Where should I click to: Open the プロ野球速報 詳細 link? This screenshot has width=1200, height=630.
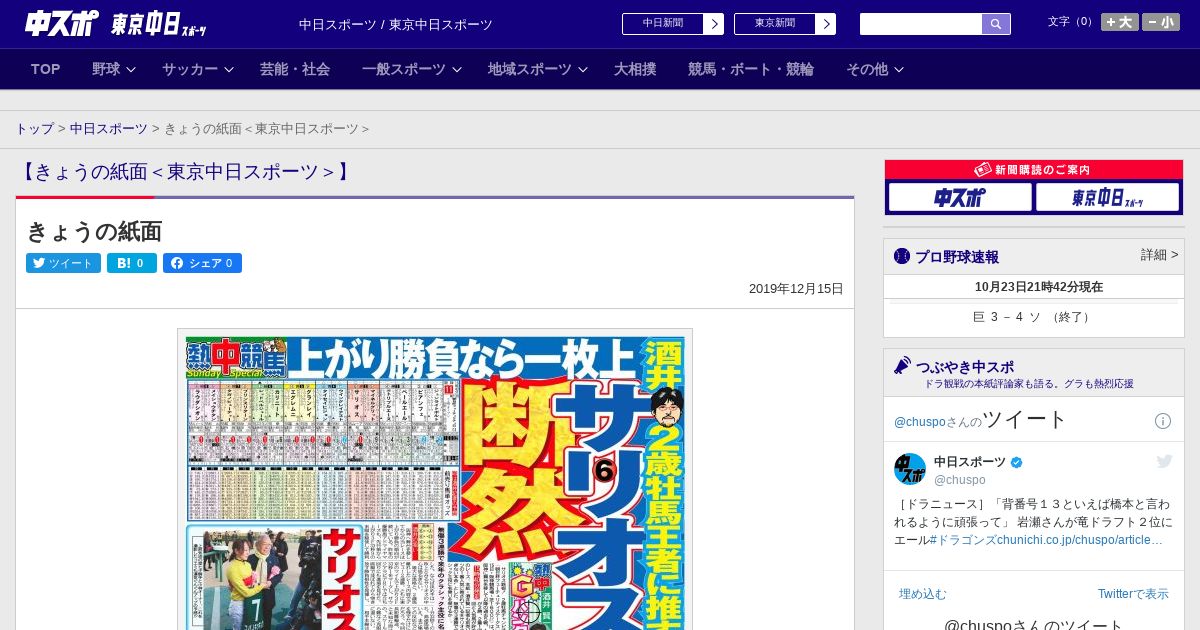coord(1159,255)
